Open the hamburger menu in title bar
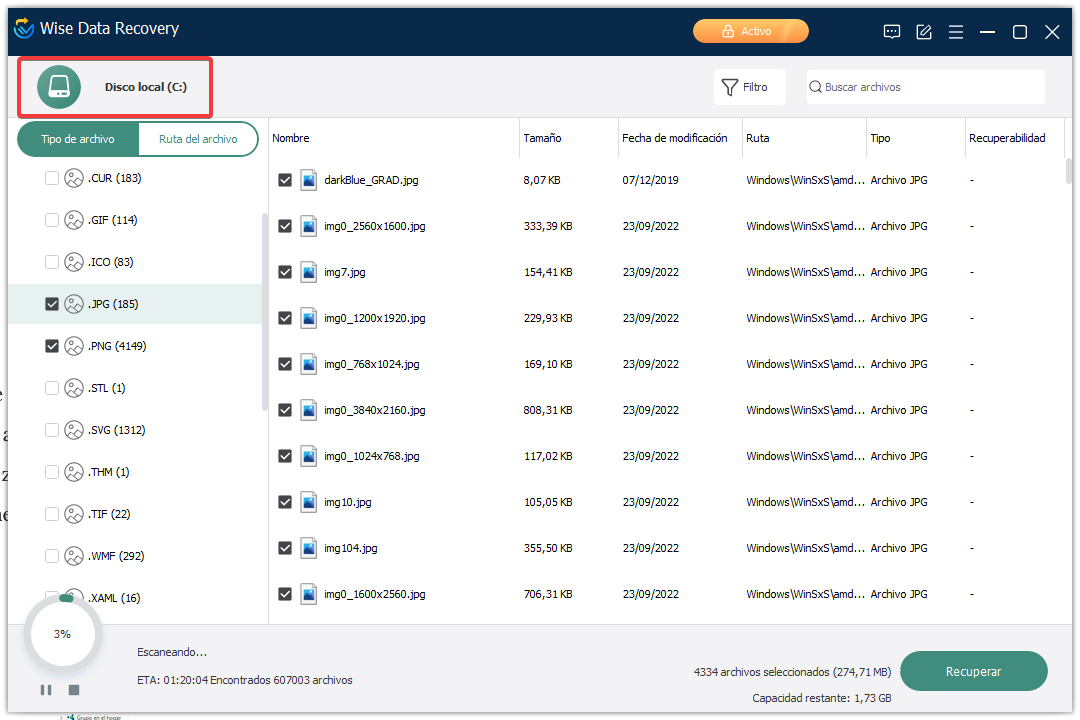 pyautogui.click(x=956, y=32)
